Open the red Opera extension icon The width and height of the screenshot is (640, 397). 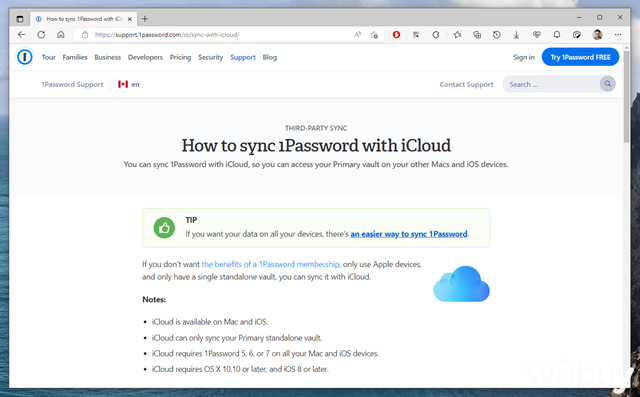(x=396, y=35)
